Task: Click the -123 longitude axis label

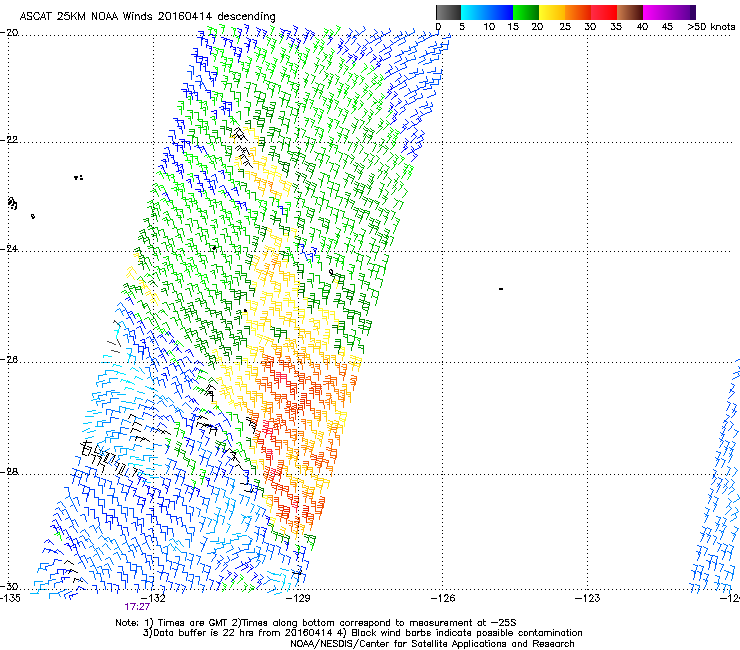Action: (588, 598)
